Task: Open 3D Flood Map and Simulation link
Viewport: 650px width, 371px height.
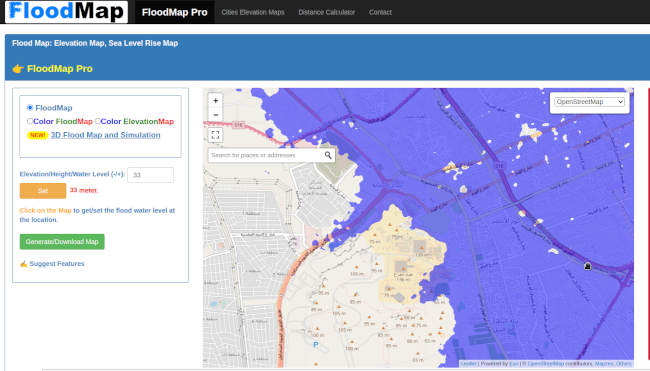Action: 105,135
